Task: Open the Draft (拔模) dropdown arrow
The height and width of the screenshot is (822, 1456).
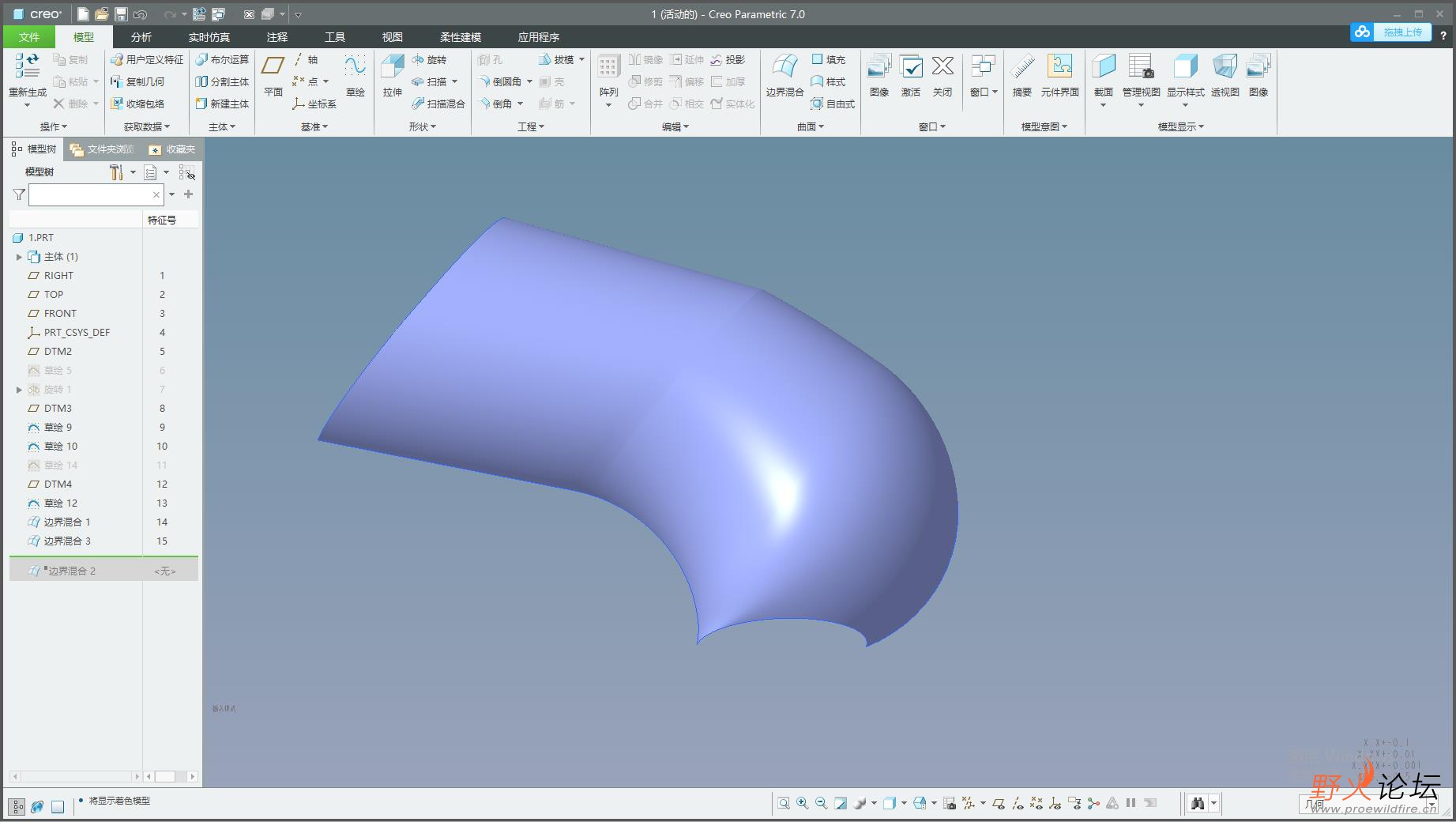Action: click(582, 59)
